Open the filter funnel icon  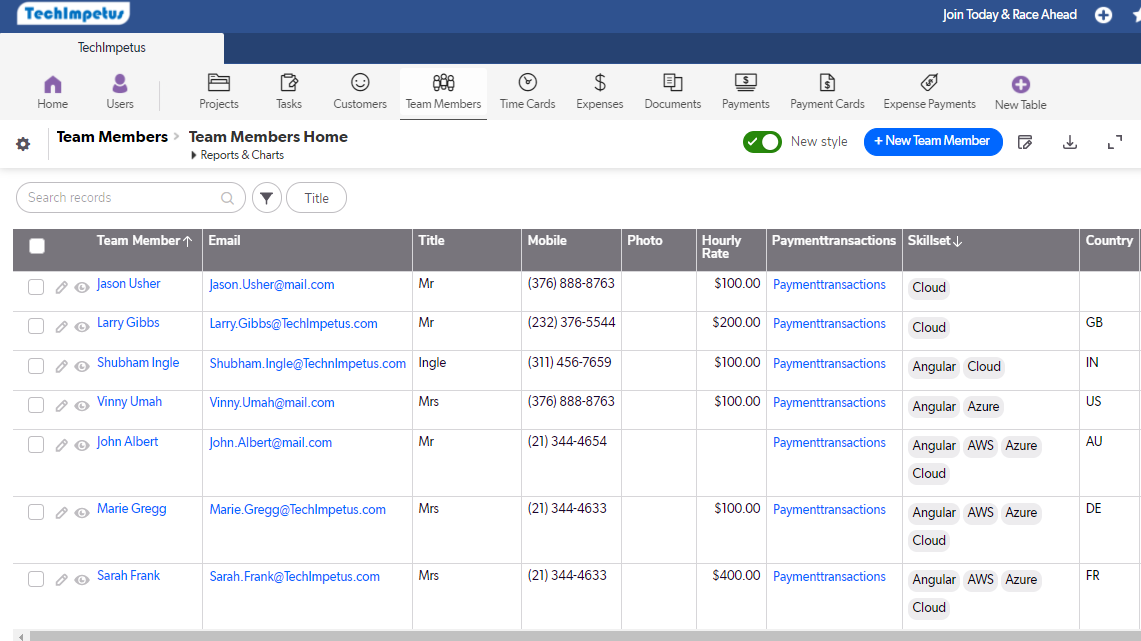pyautogui.click(x=267, y=198)
